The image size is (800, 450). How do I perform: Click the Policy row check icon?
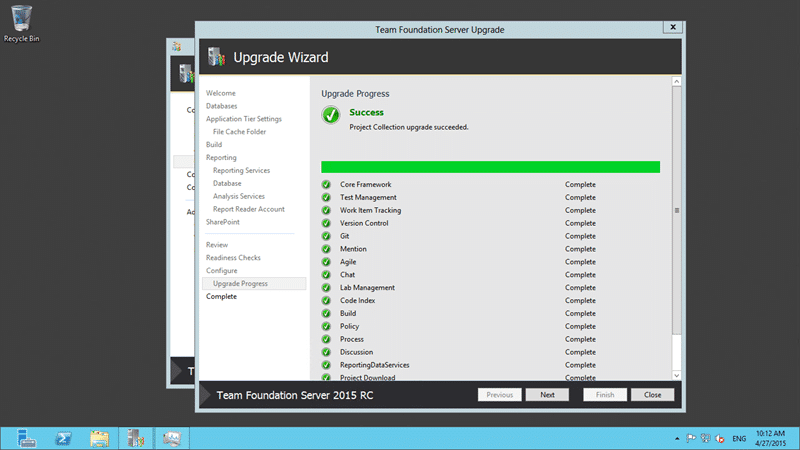[x=326, y=326]
